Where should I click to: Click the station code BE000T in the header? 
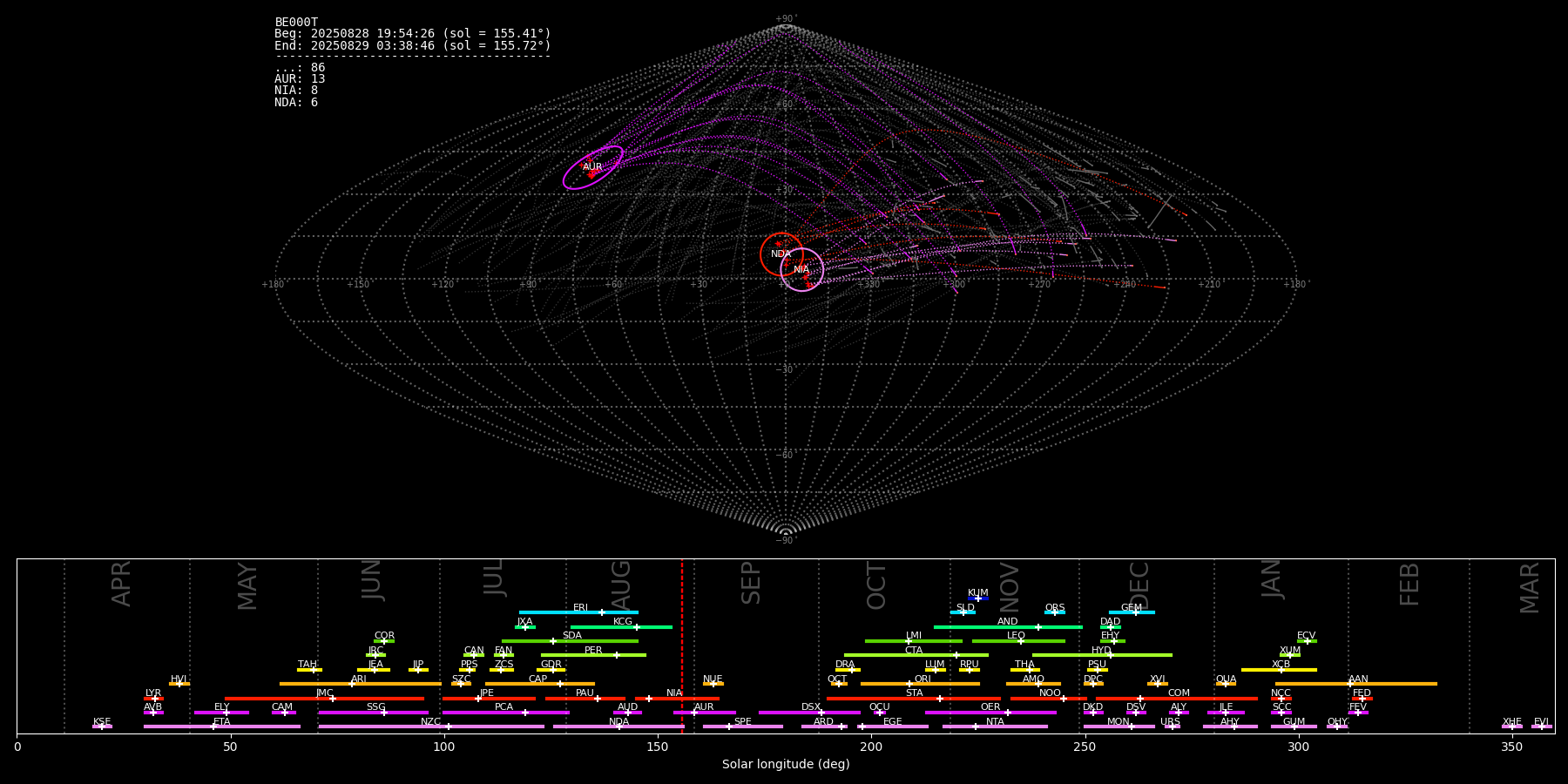click(x=296, y=23)
